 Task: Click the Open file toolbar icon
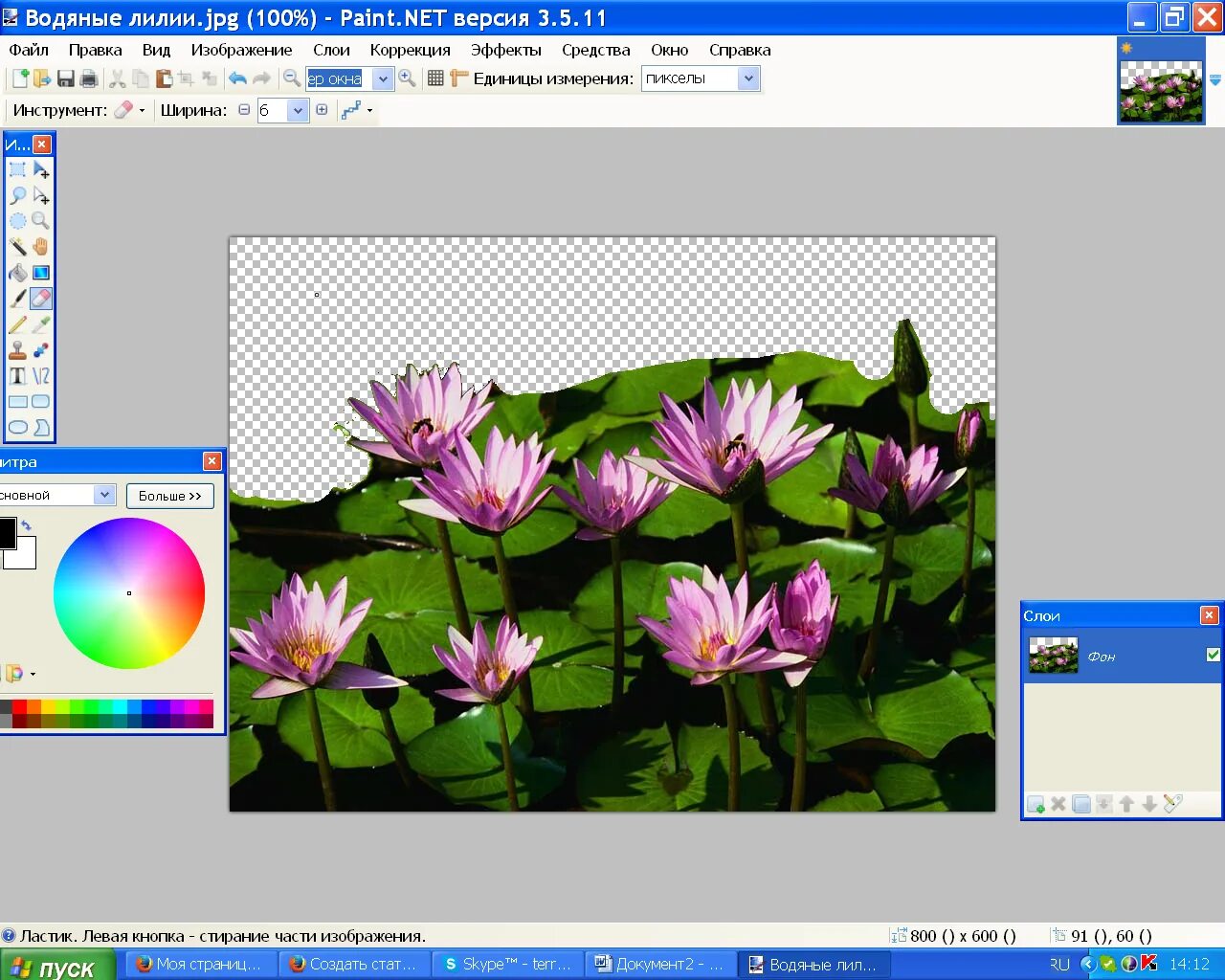pyautogui.click(x=42, y=78)
